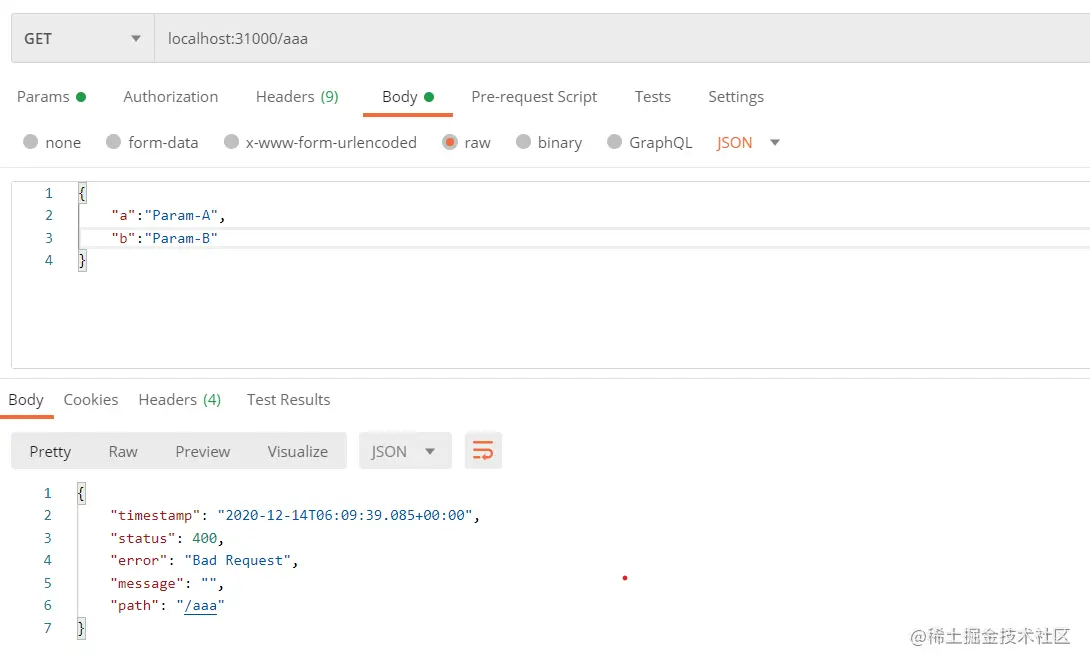Click the "timestamp" line in the response
Viewport: 1090px width, 666px height.
point(295,515)
